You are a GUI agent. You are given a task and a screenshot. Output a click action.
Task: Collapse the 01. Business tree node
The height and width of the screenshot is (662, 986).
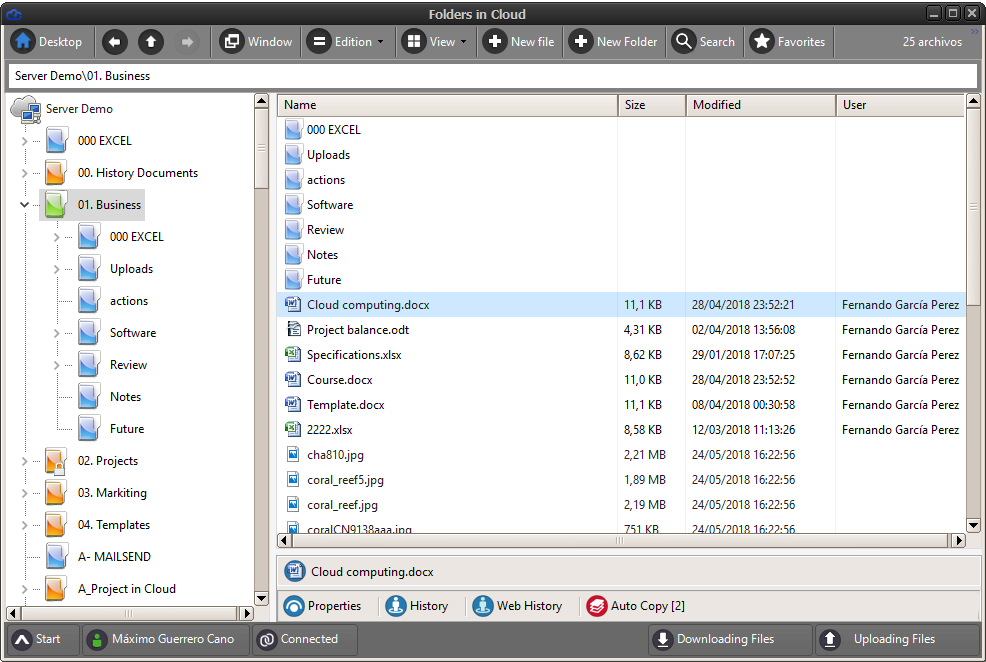[x=25, y=205]
